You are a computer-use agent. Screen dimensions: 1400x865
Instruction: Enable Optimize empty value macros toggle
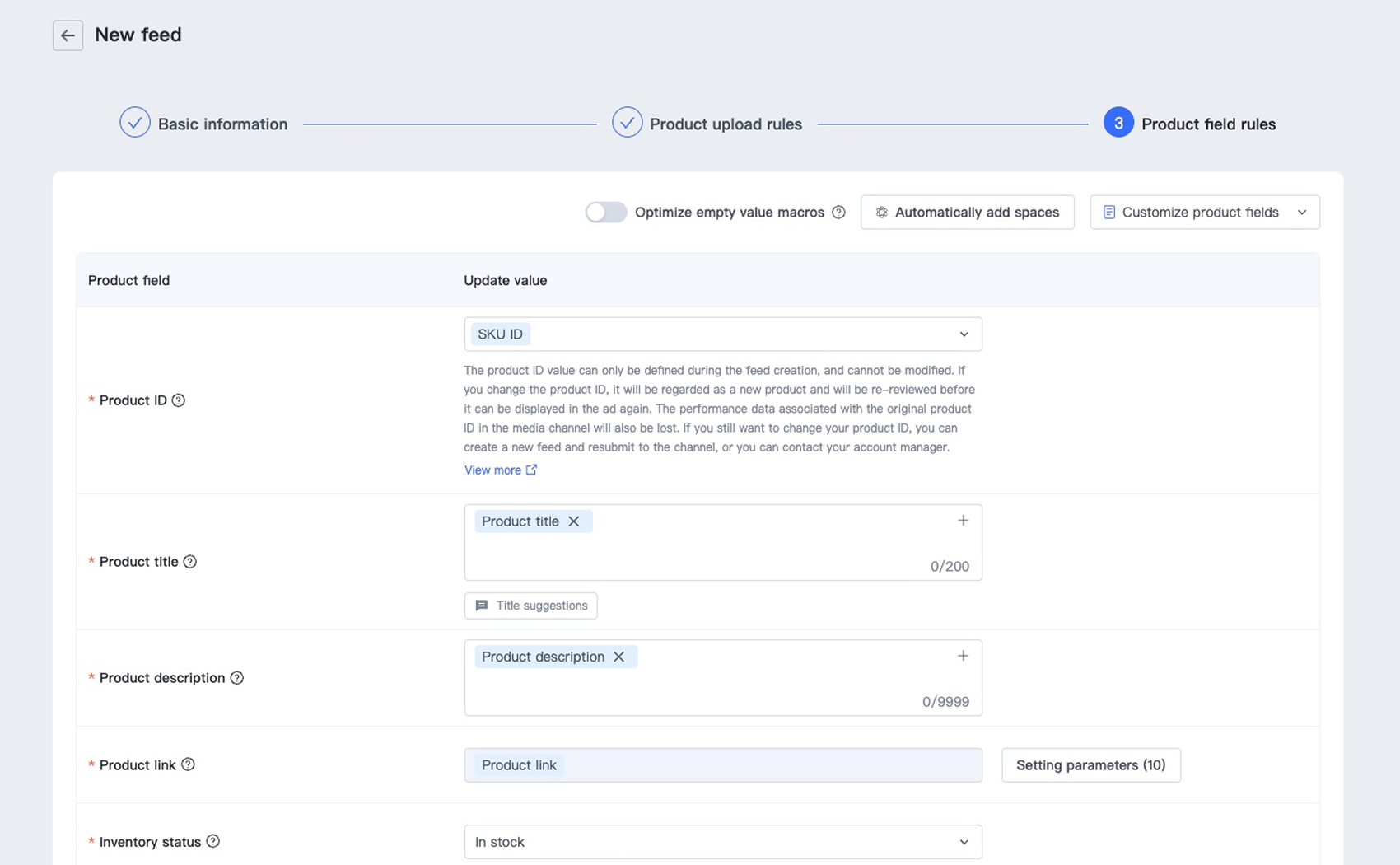pos(606,213)
